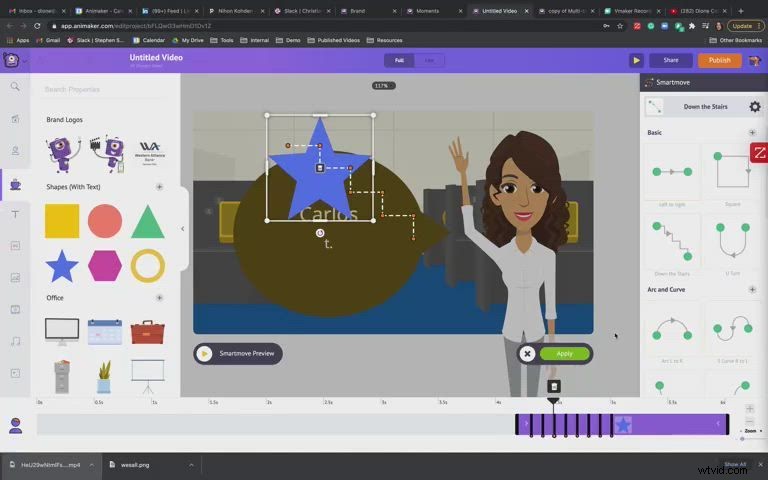Insert the yellow ring shape
768x480 pixels.
(147, 266)
